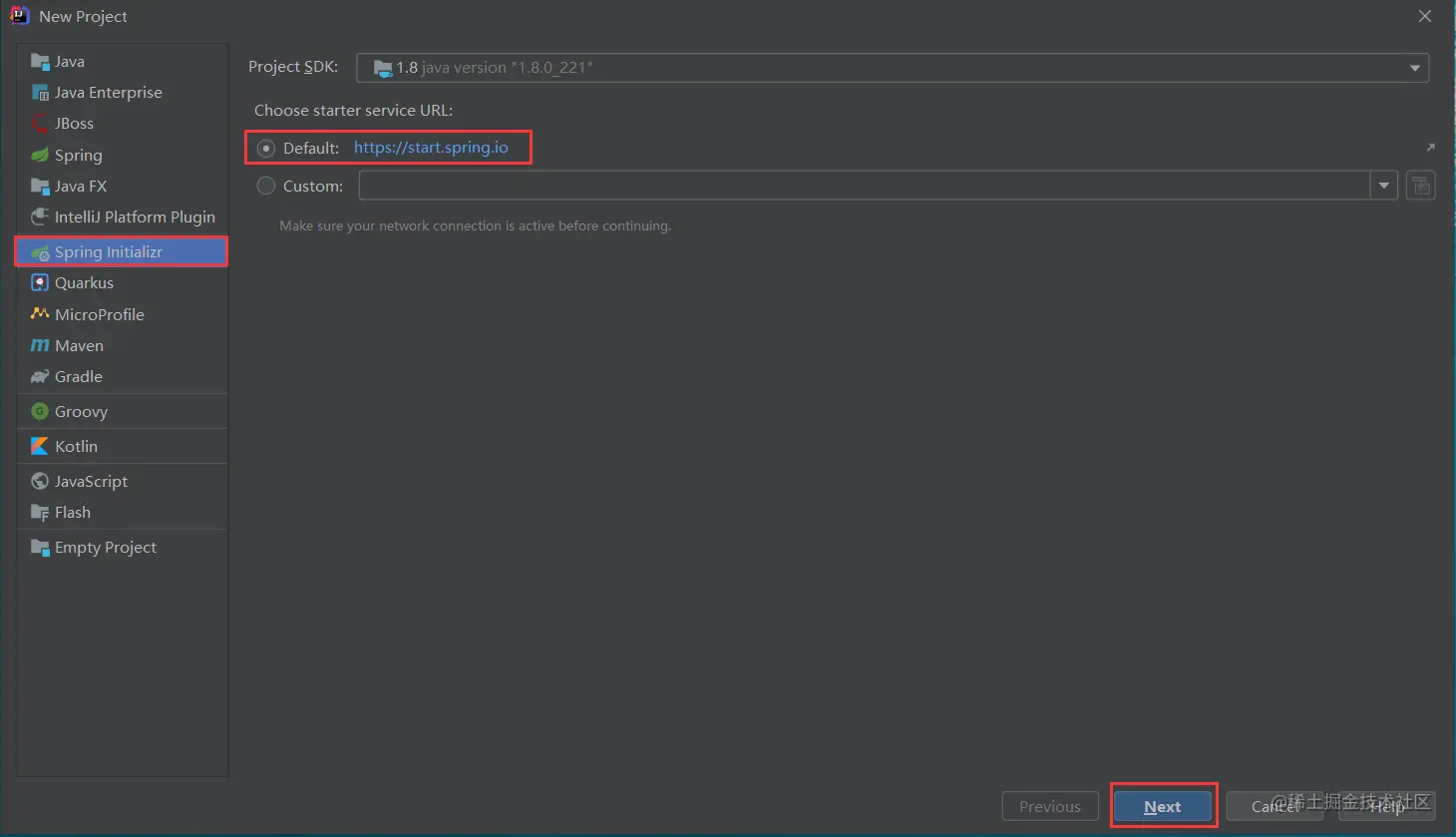
Task: Pick the JavaScript globe icon
Action: (40, 481)
